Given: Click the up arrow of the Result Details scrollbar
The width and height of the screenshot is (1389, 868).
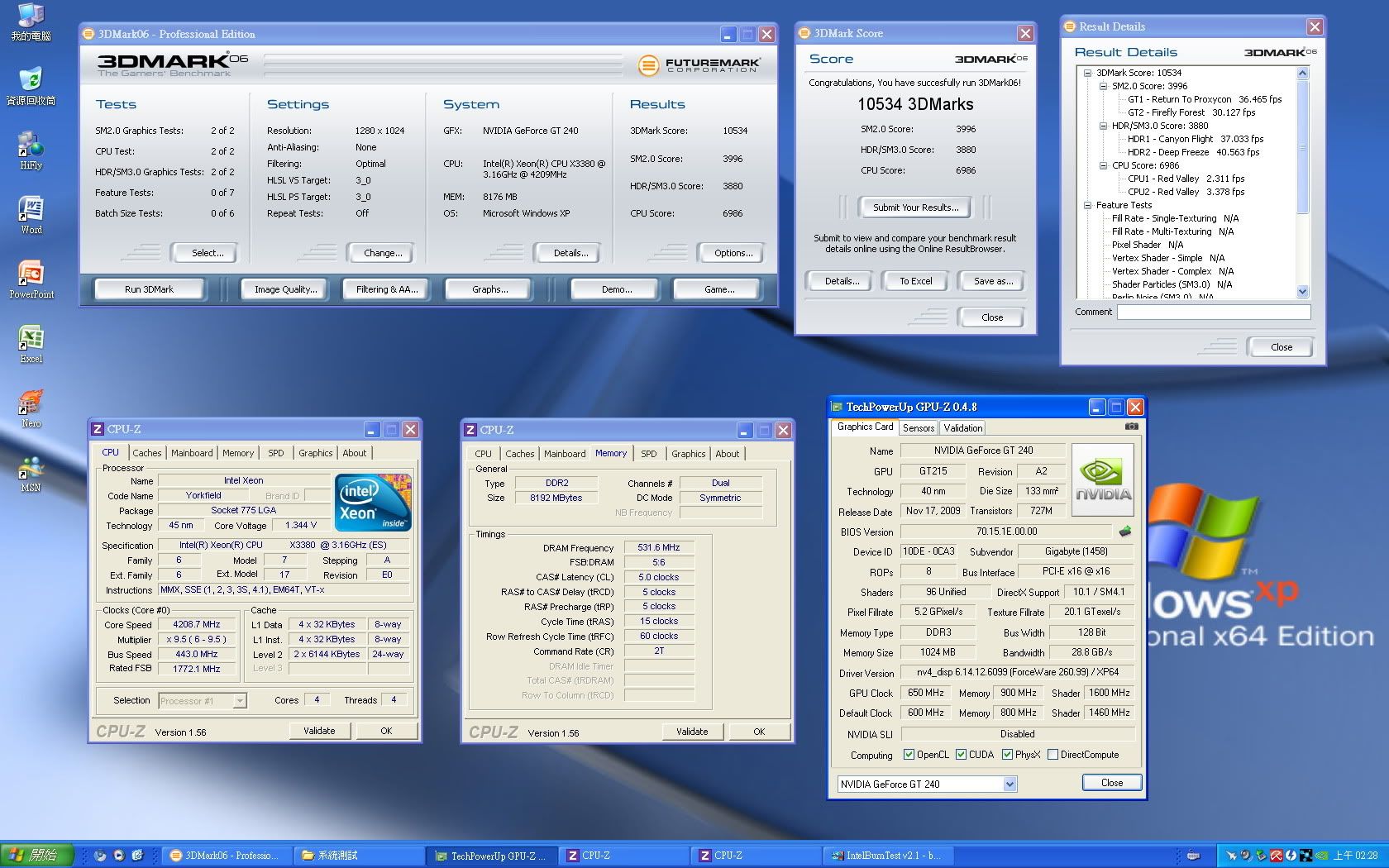Looking at the screenshot, I should point(1303,74).
